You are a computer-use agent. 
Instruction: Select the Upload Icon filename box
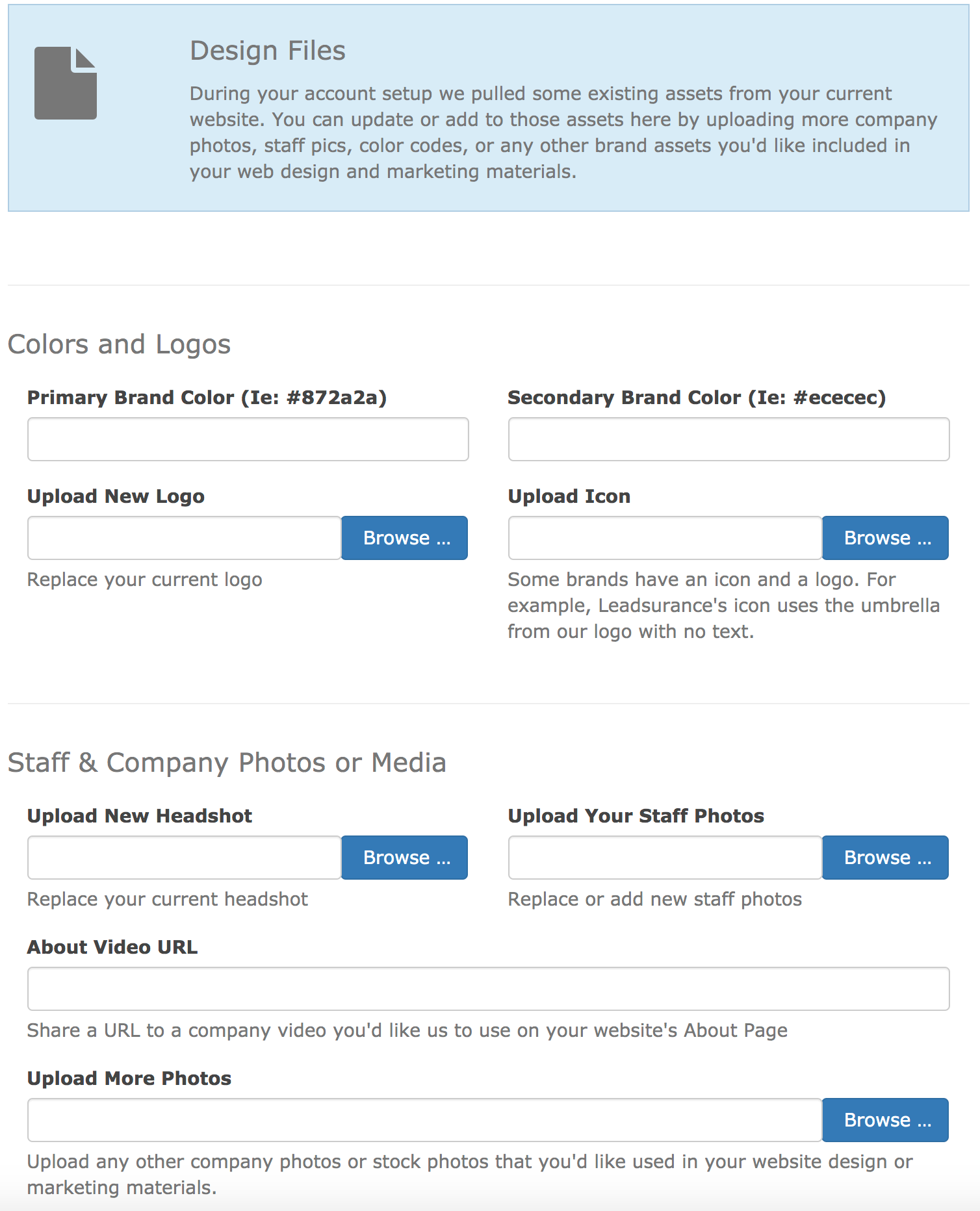(x=664, y=537)
